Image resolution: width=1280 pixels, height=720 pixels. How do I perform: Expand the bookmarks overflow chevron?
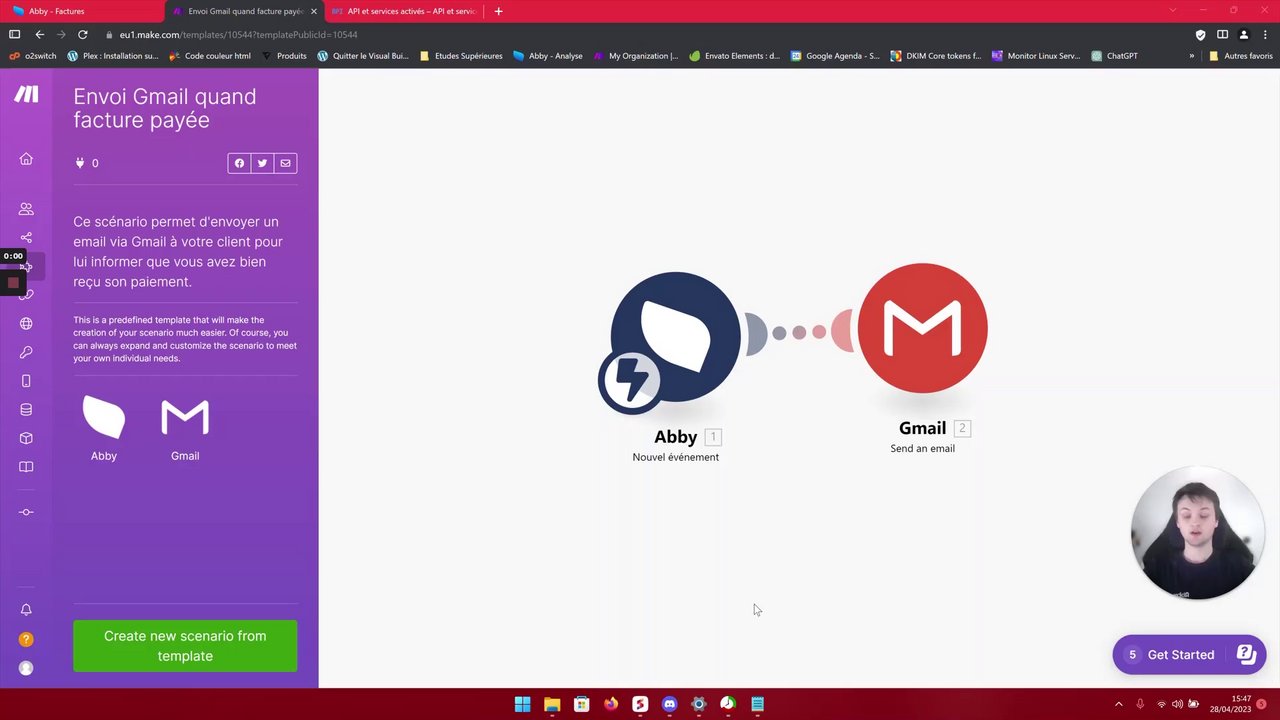tap(1191, 56)
